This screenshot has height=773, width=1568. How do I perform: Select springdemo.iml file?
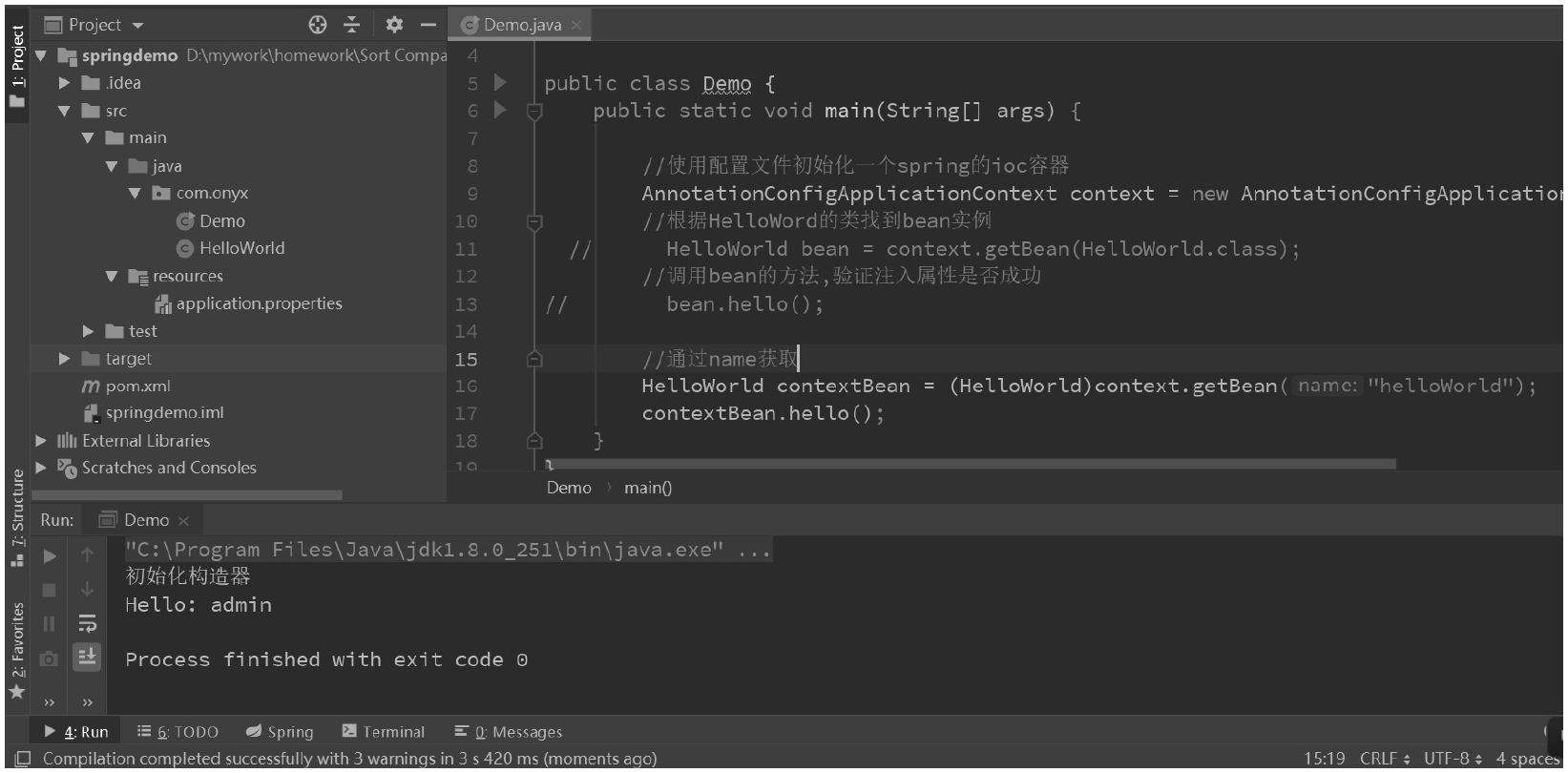point(154,413)
